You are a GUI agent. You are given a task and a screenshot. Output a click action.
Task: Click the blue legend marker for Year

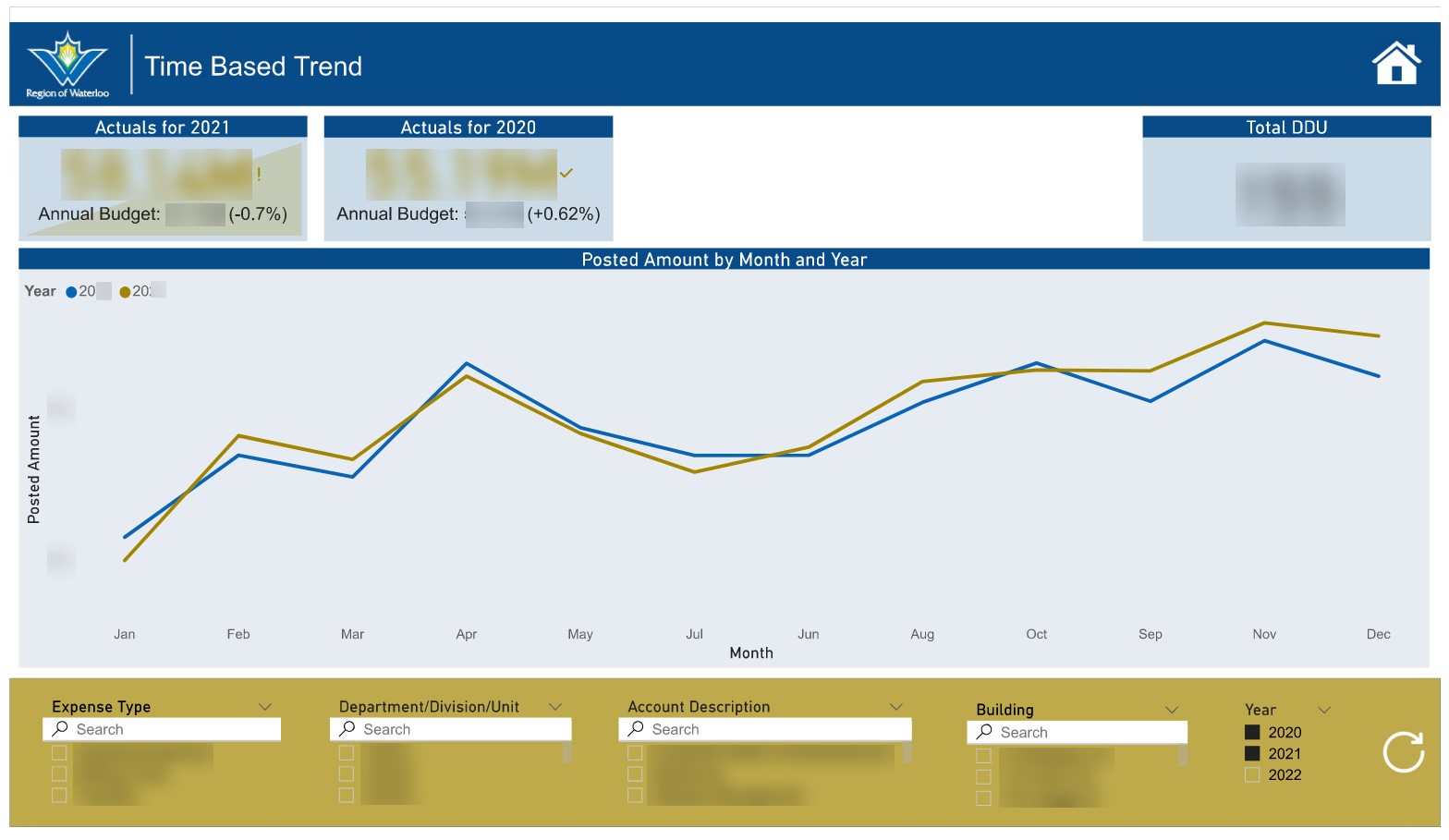pyautogui.click(x=71, y=292)
